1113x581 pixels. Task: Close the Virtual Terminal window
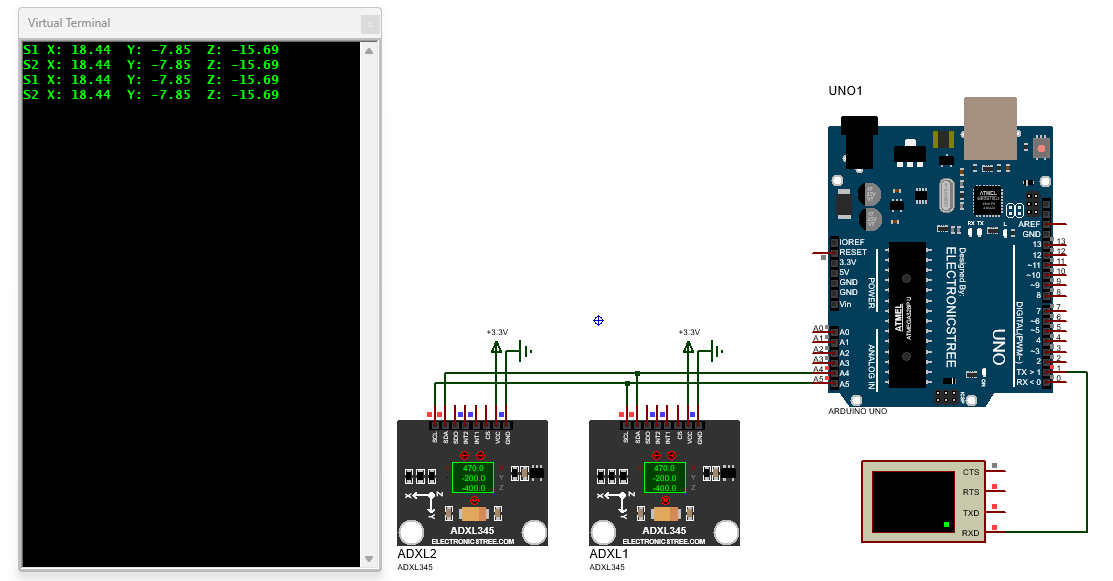click(370, 23)
